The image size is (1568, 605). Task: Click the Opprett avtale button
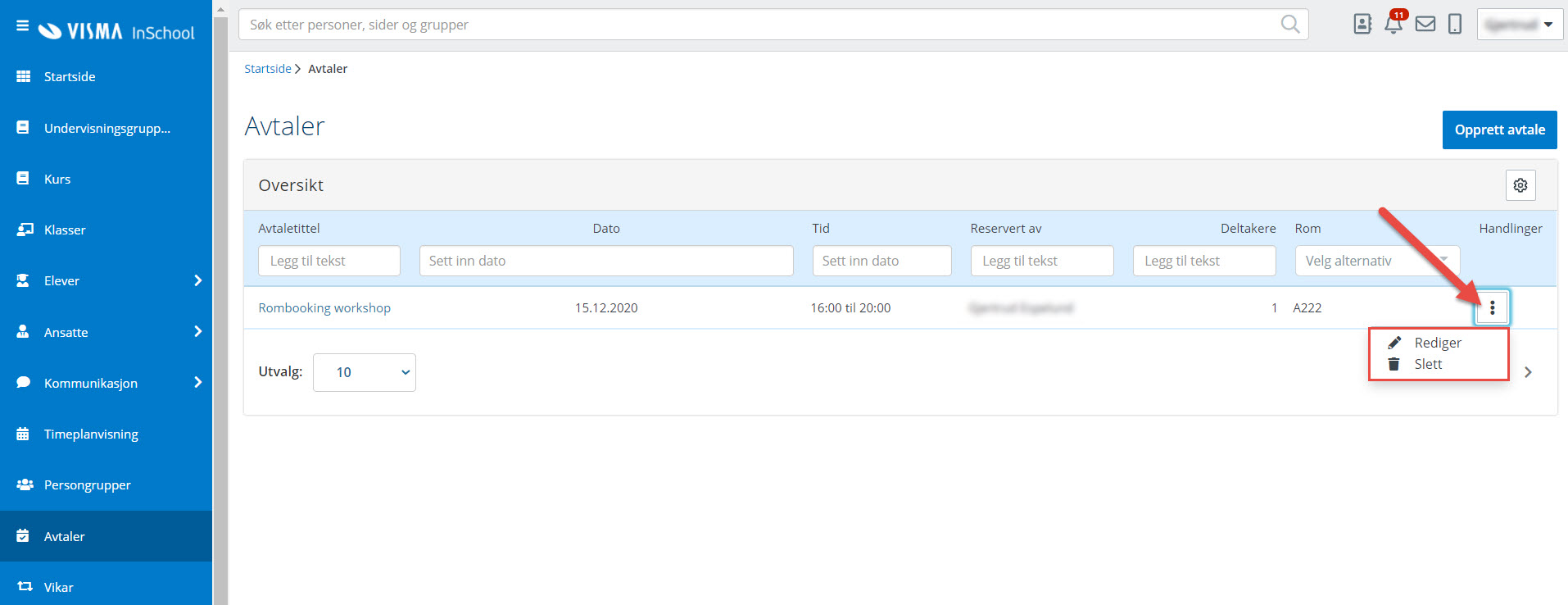pyautogui.click(x=1499, y=130)
